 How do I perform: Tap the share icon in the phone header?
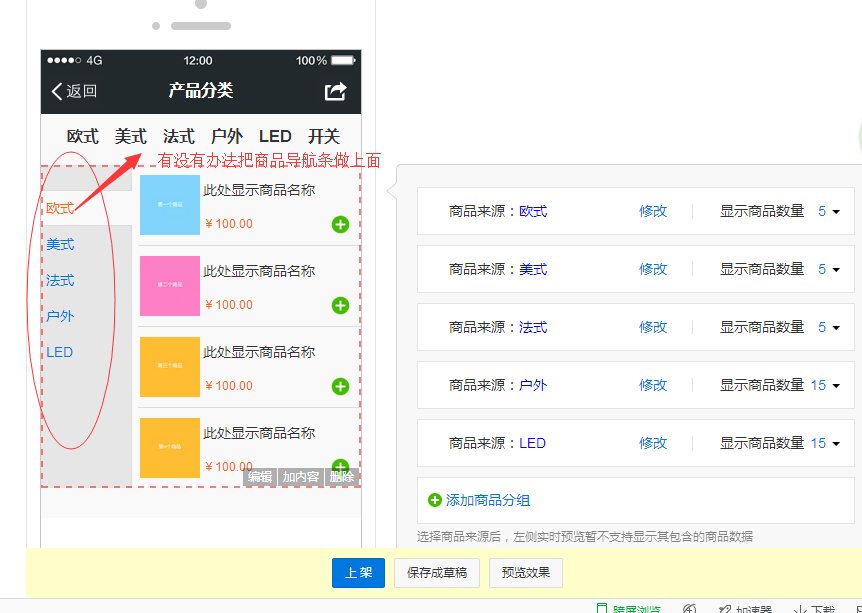[x=335, y=89]
